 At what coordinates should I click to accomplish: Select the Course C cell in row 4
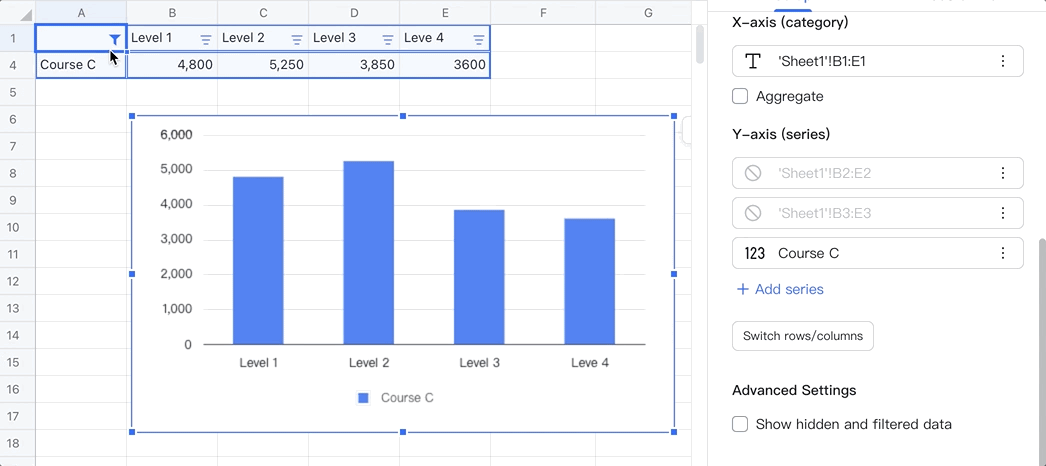80,65
